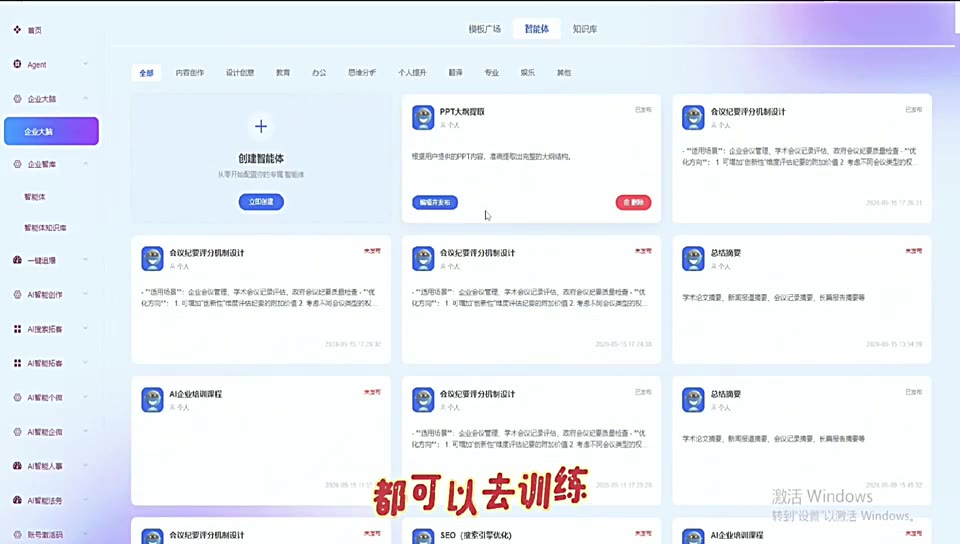Collapse the 企业大脑 section chevron

(x=85, y=99)
